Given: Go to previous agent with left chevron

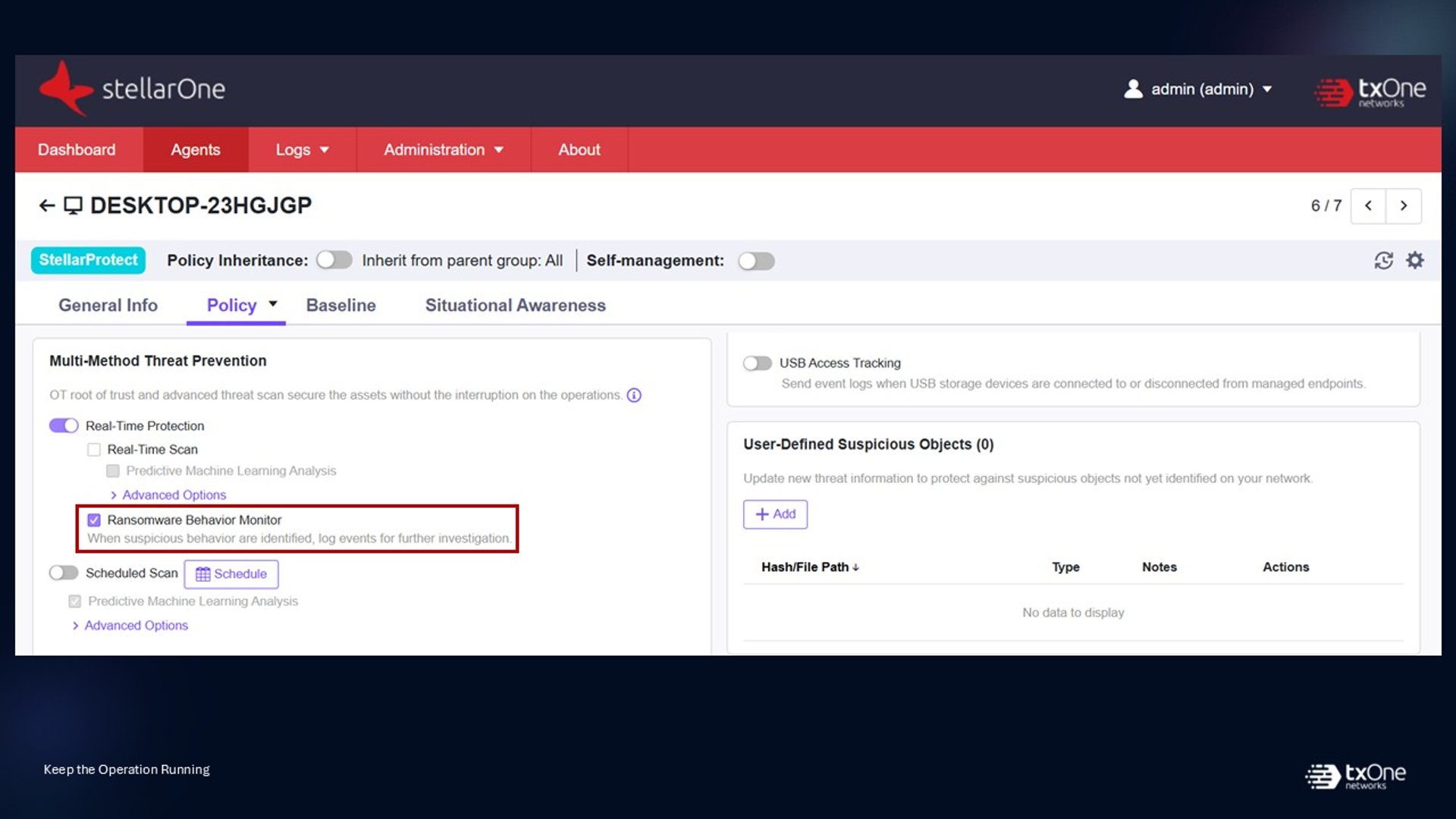Looking at the screenshot, I should click(1368, 206).
